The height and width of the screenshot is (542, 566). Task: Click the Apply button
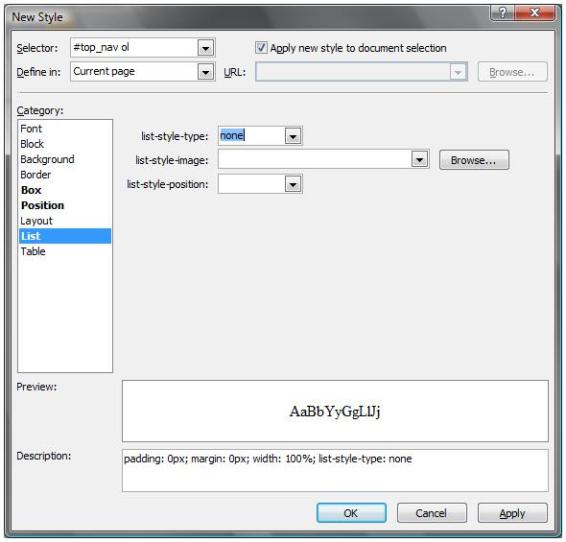(513, 513)
